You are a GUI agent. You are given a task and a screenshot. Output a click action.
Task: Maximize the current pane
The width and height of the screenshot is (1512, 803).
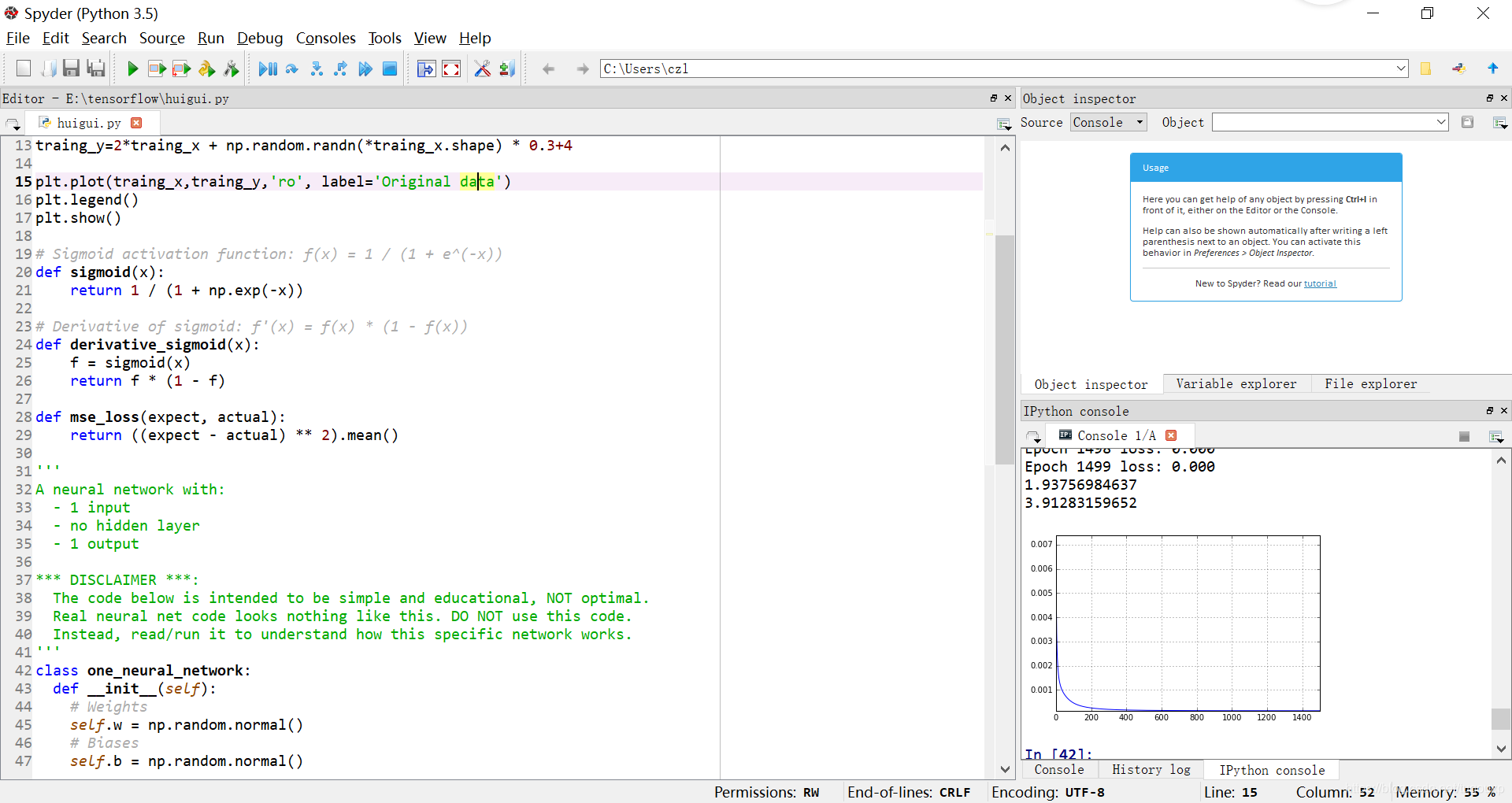pyautogui.click(x=426, y=69)
